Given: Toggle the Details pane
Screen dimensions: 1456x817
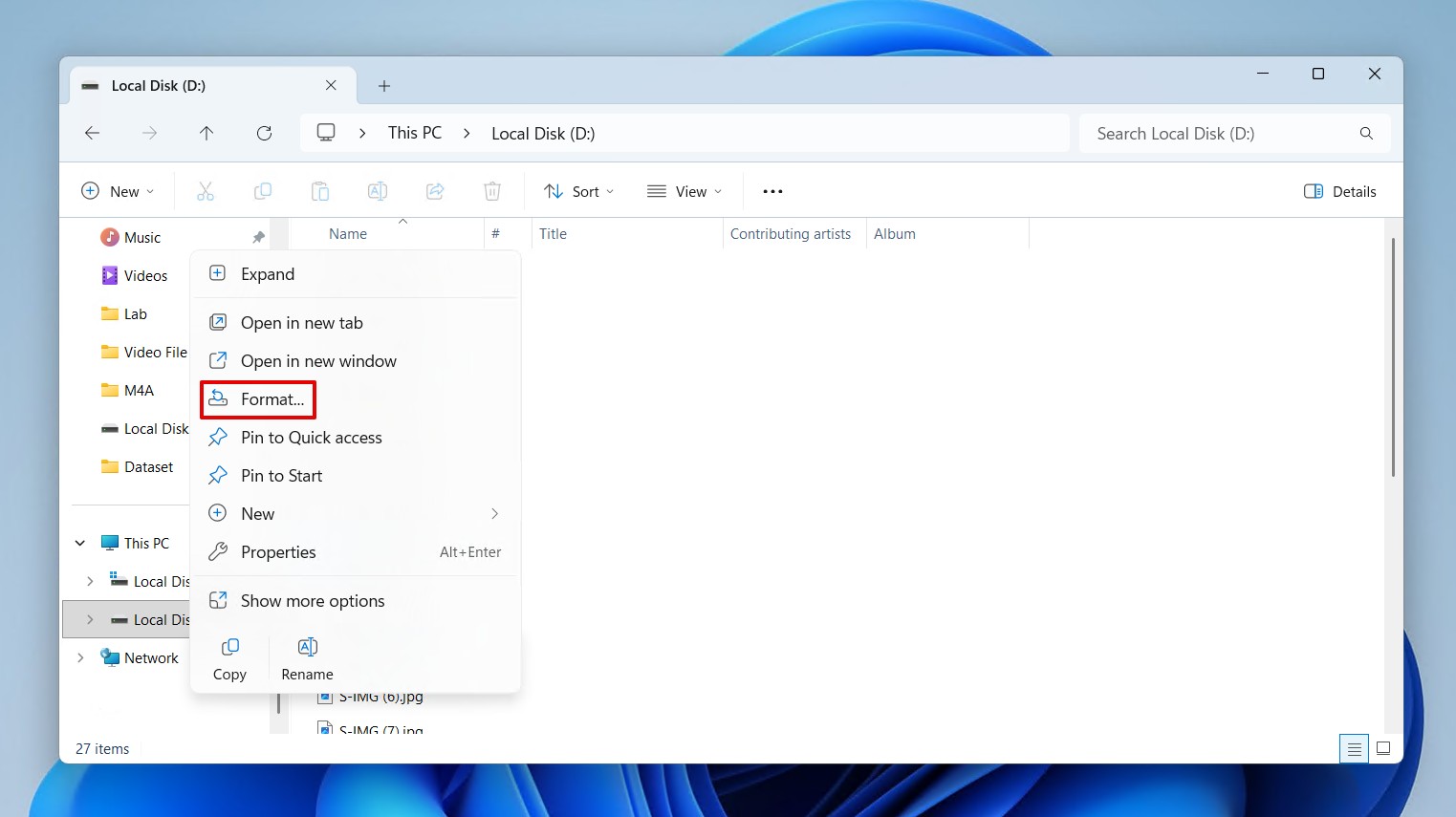Looking at the screenshot, I should [x=1339, y=191].
